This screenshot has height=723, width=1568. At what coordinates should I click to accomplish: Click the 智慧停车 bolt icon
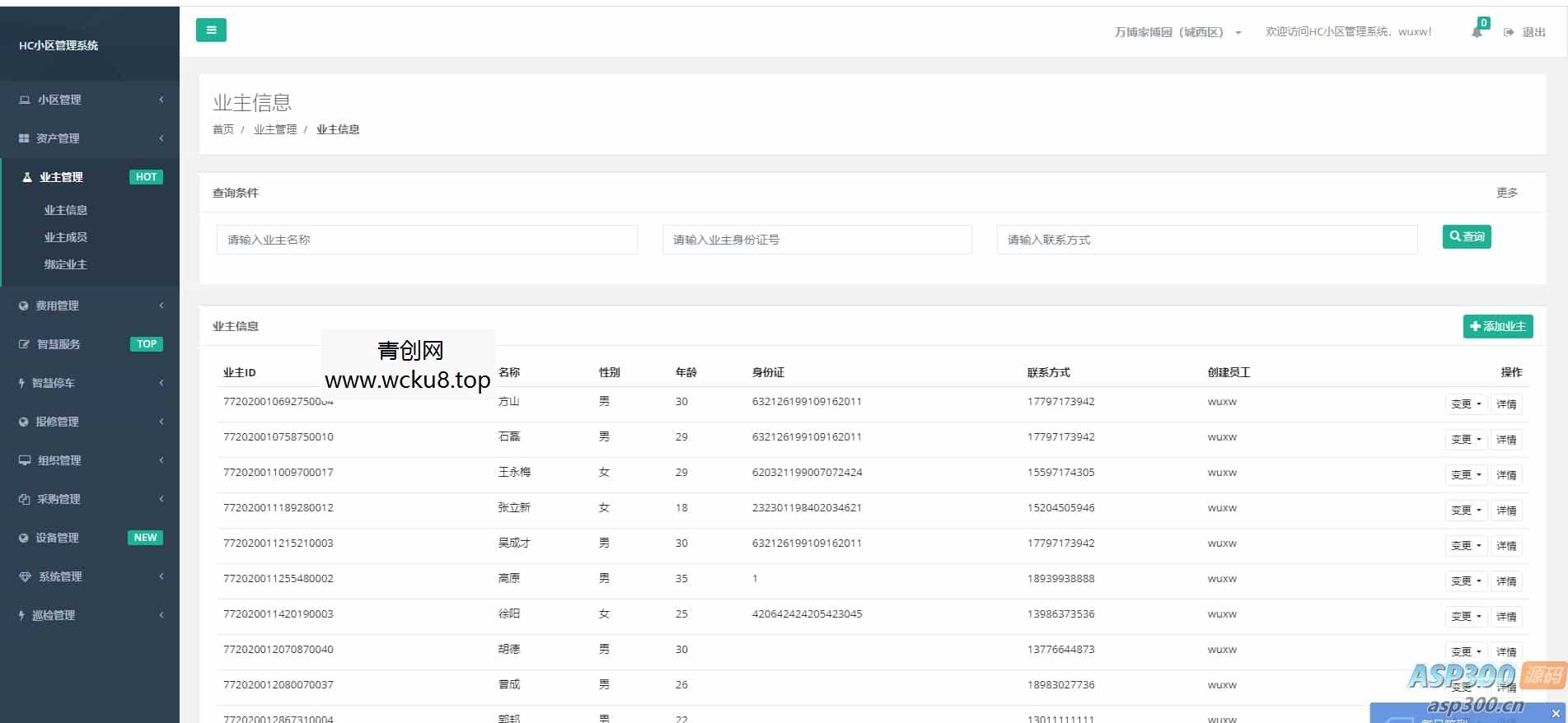(22, 383)
